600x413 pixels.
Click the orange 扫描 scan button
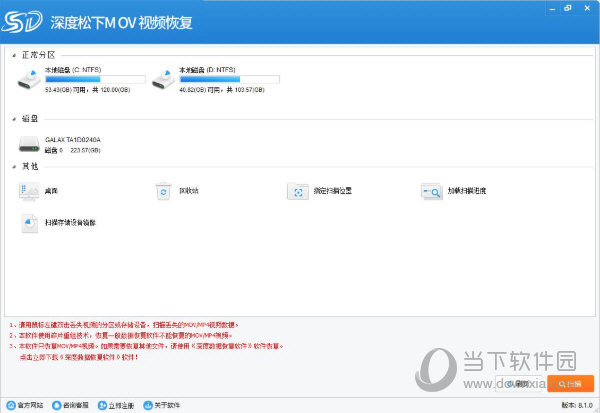point(571,384)
